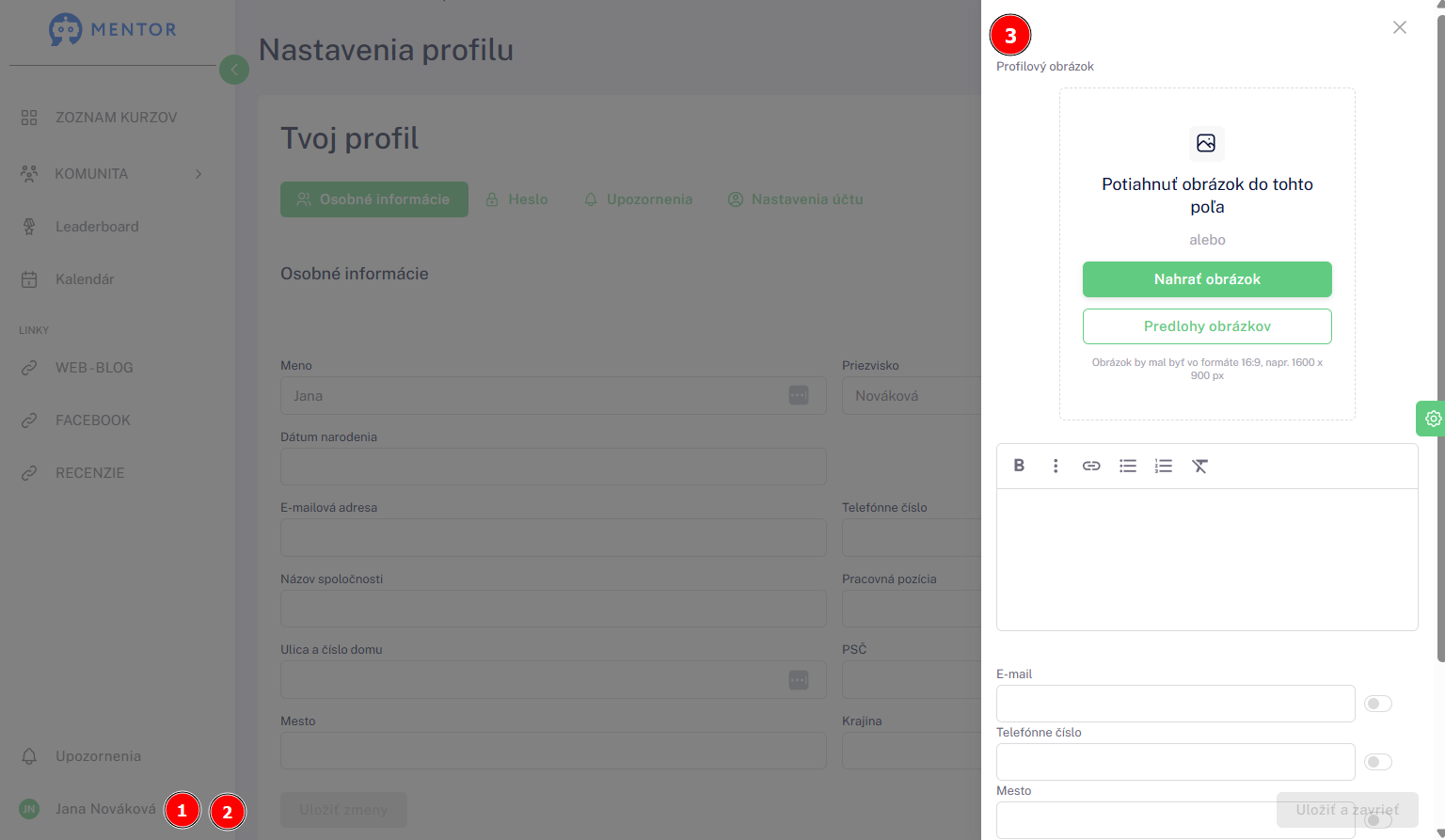Toggle the E-mail visibility switch
The height and width of the screenshot is (840, 1445).
pos(1378,704)
